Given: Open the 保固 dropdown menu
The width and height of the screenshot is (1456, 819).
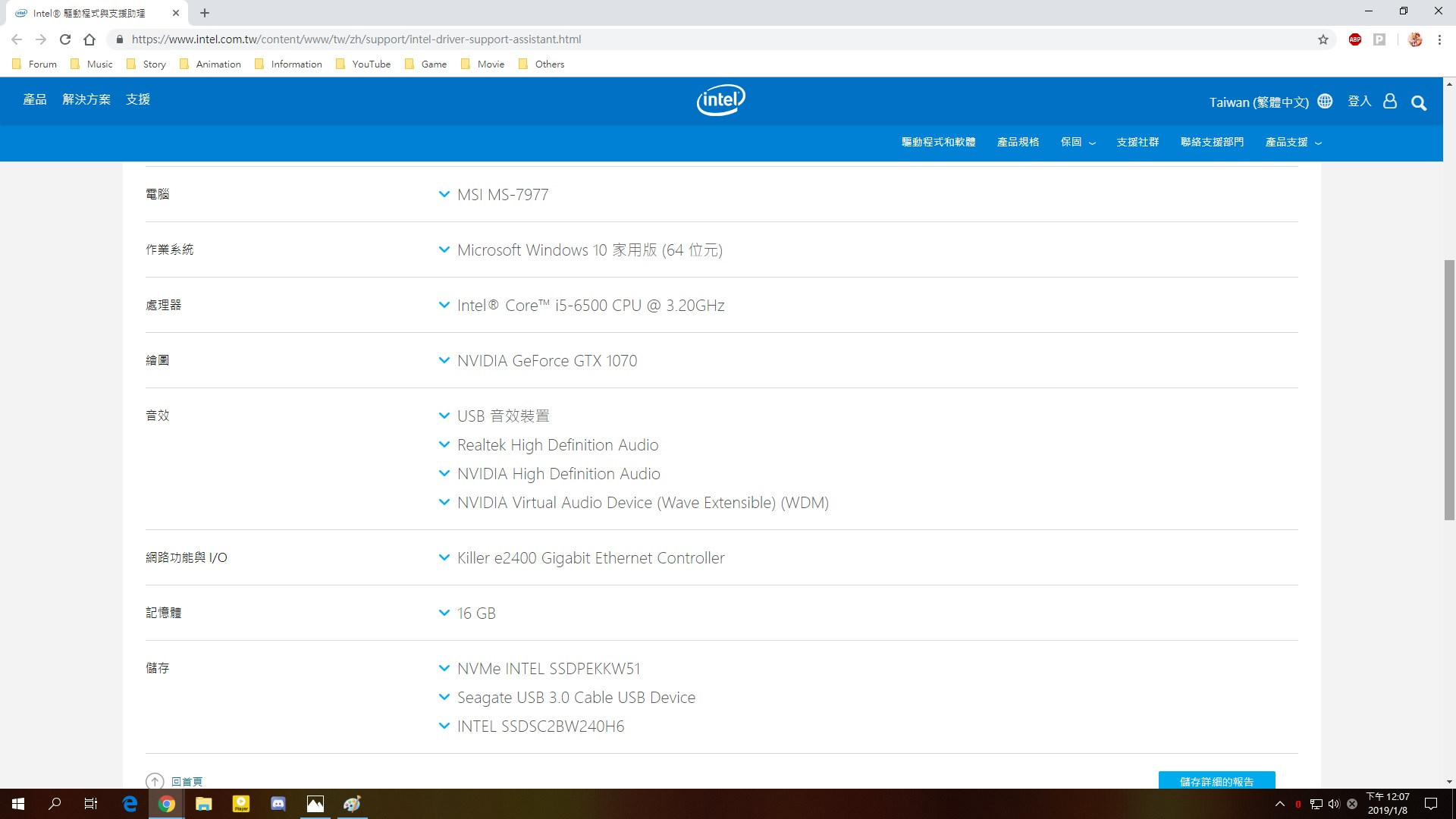Looking at the screenshot, I should pyautogui.click(x=1078, y=142).
